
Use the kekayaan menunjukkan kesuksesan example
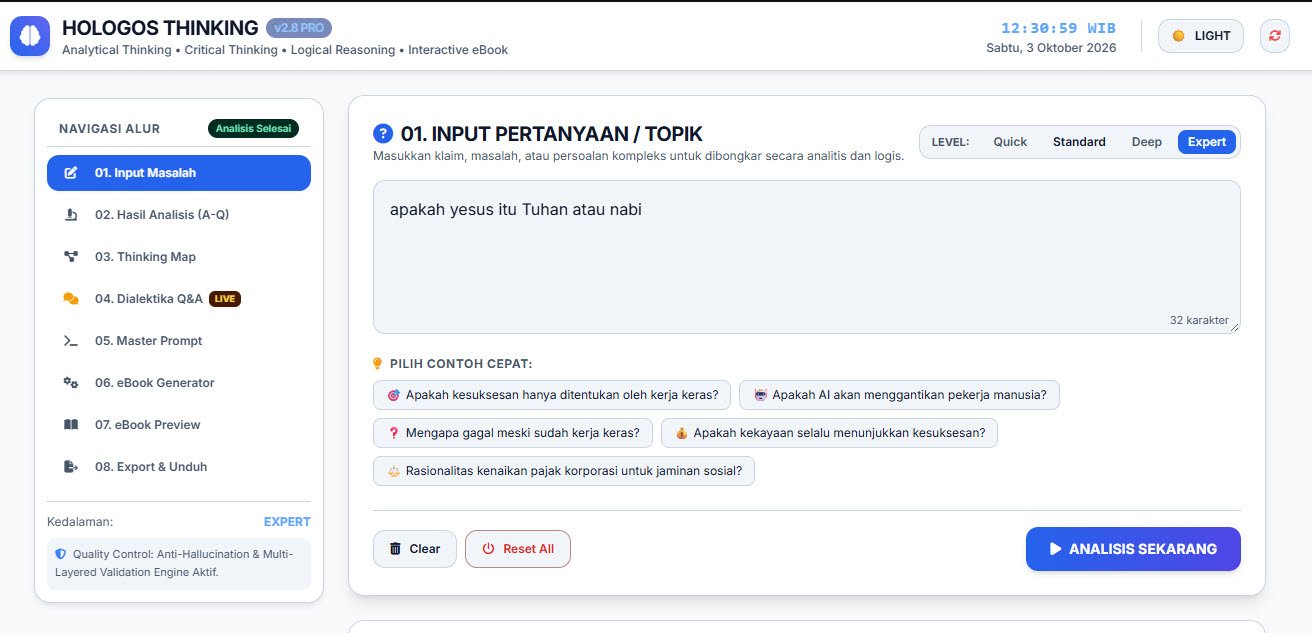[829, 433]
